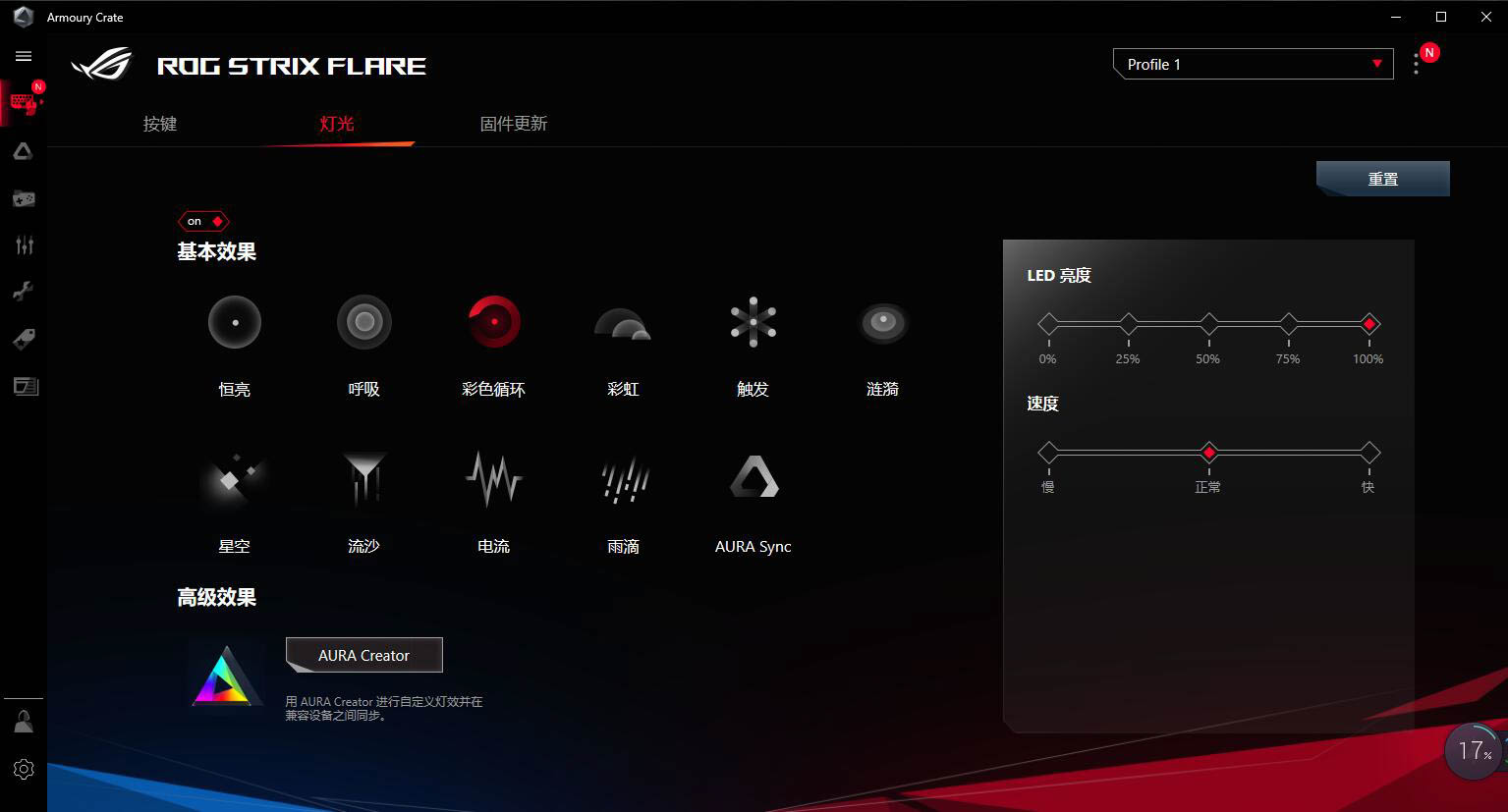The image size is (1508, 812).
Task: Select the 恒亮 static lighting effect icon
Action: point(235,322)
